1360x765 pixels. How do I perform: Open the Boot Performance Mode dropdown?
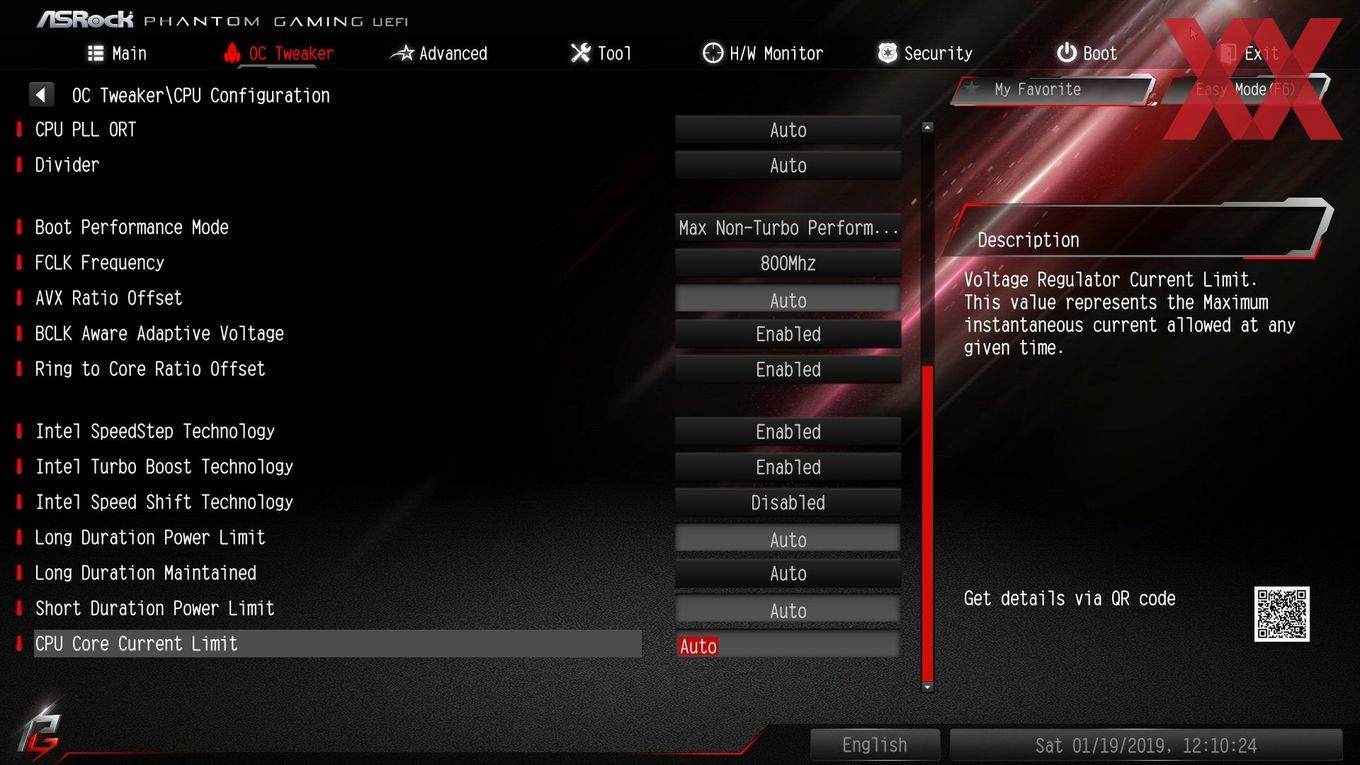788,228
